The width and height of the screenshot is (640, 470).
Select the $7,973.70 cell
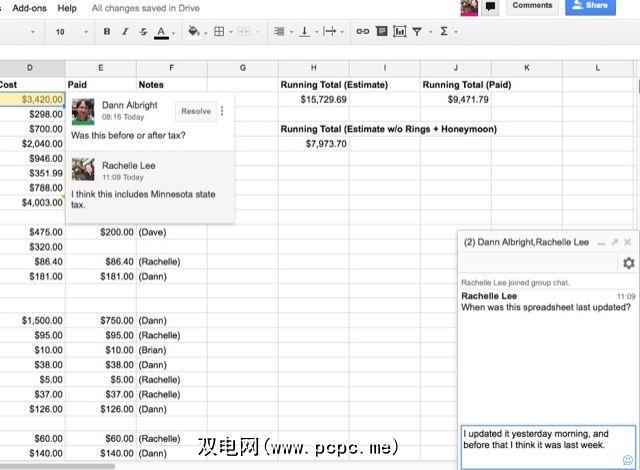pyautogui.click(x=313, y=144)
